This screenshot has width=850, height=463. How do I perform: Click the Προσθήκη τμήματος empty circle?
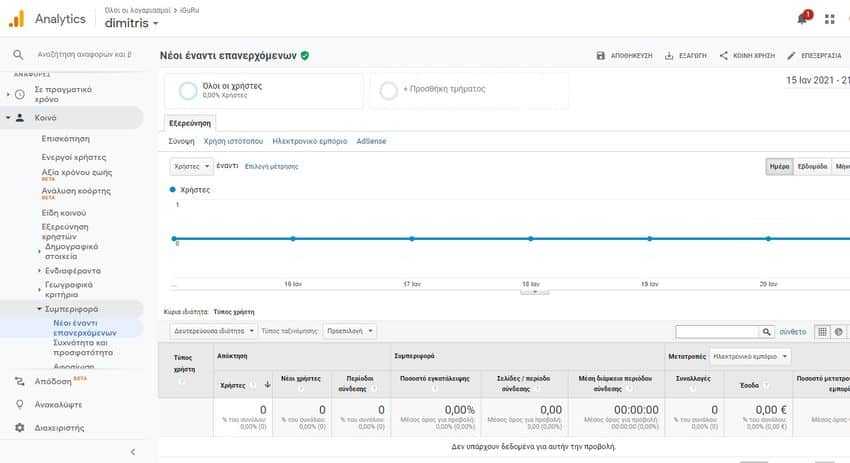coord(389,91)
